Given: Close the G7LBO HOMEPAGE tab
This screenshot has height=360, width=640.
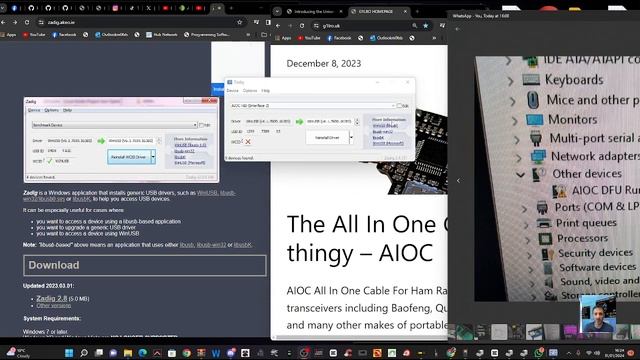Looking at the screenshot, I should coord(405,11).
